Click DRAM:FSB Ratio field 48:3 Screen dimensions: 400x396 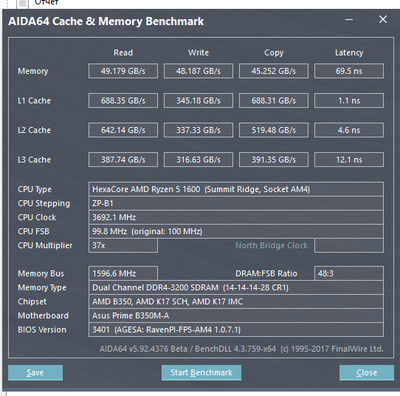[349, 273]
